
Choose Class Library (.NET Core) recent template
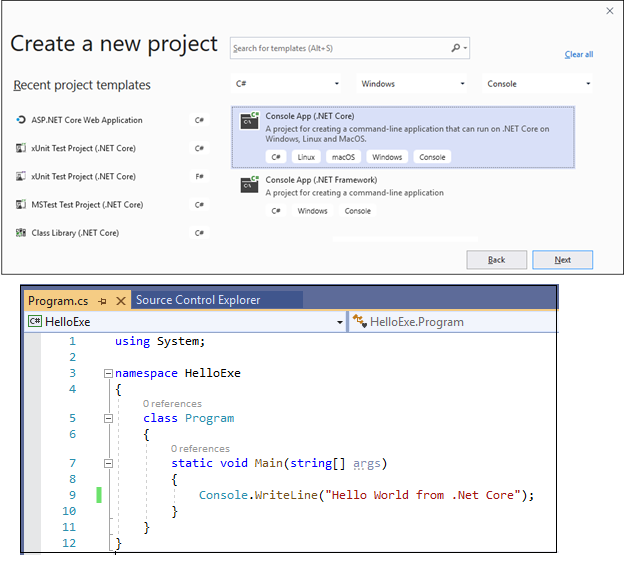coord(112,233)
